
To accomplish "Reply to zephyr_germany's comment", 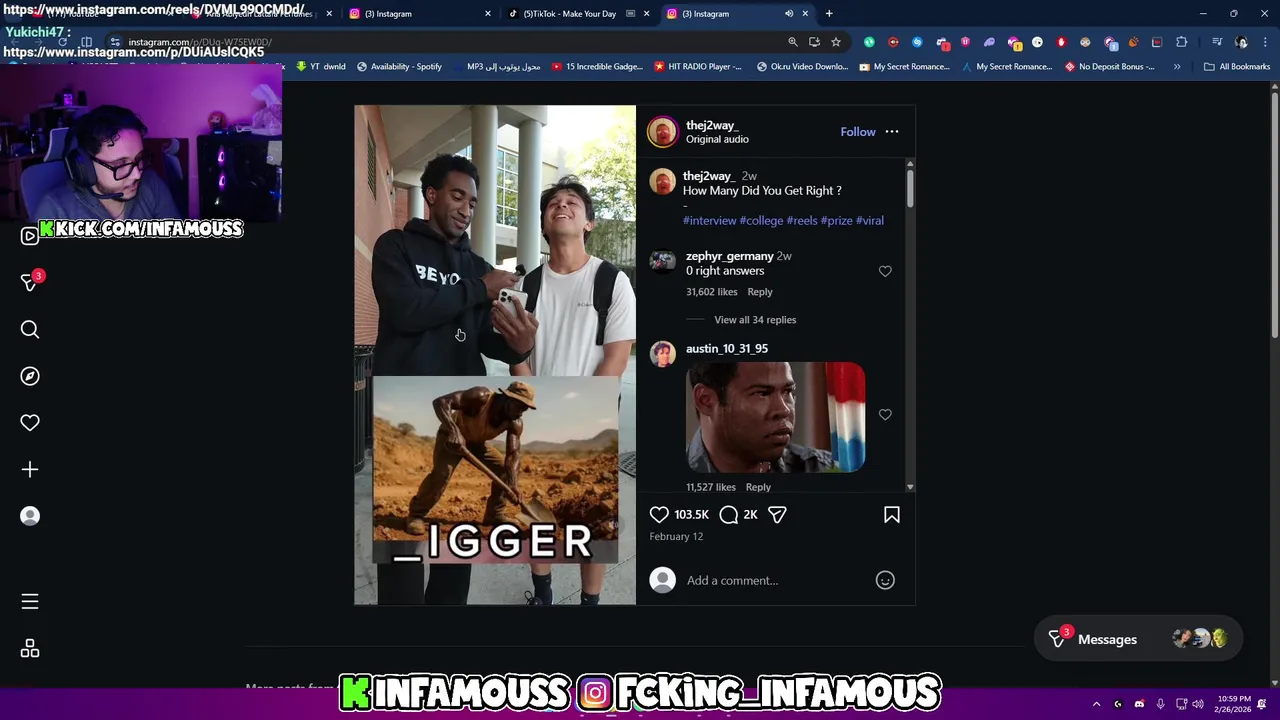I will click(760, 292).
